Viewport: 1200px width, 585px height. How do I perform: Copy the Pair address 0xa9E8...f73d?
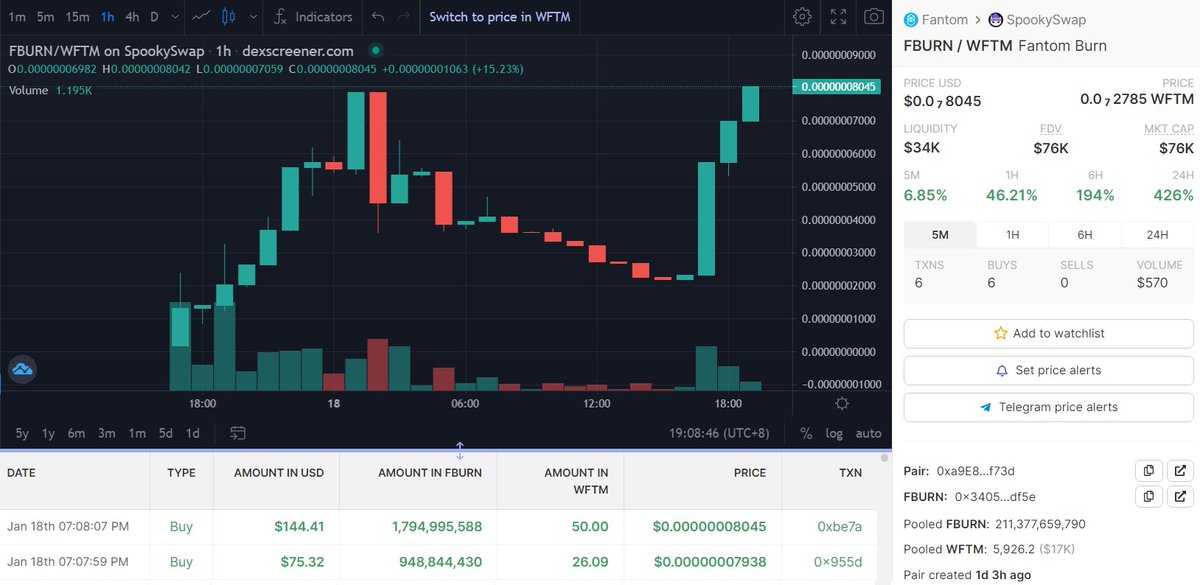1148,470
